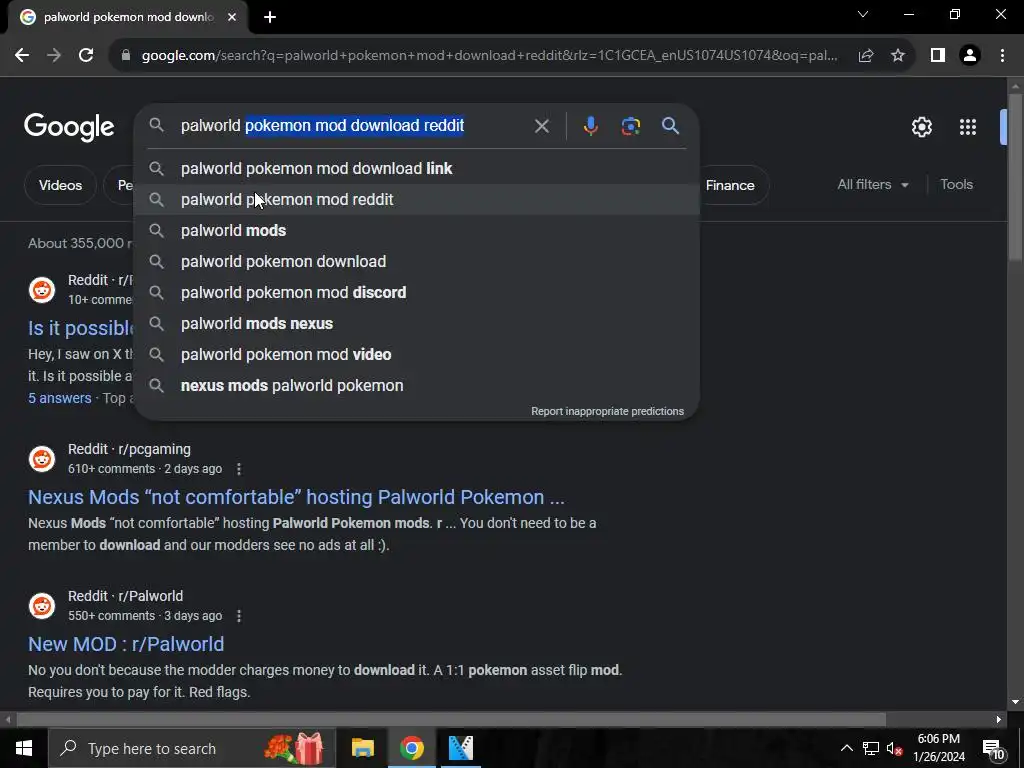Open the browser side panel icon
This screenshot has width=1024, height=768.
(938, 56)
